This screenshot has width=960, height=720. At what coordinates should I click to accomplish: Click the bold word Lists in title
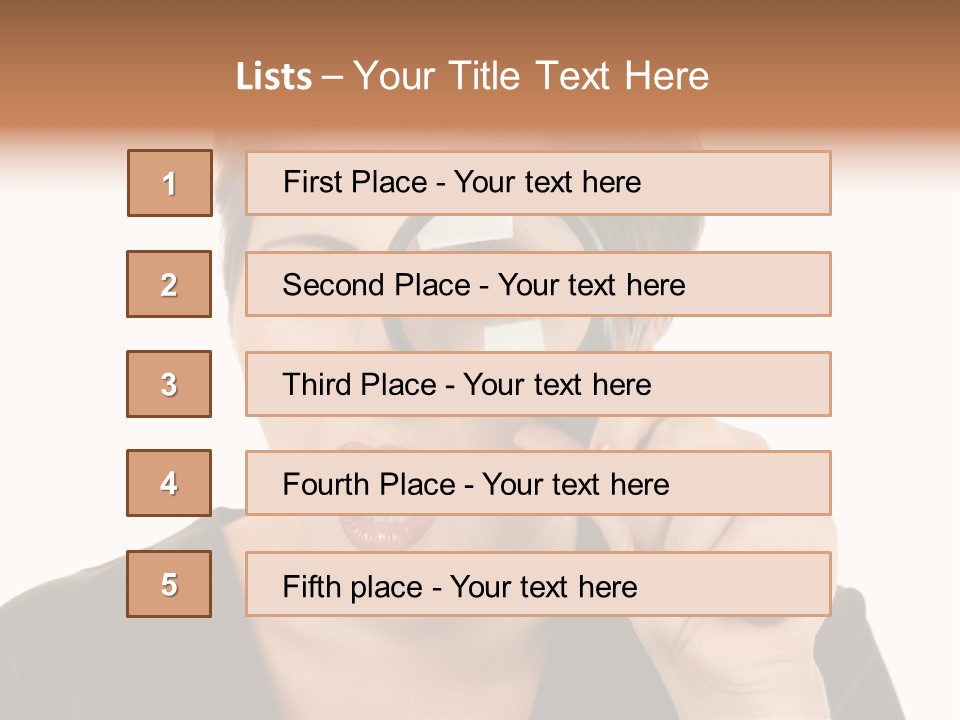(x=274, y=77)
